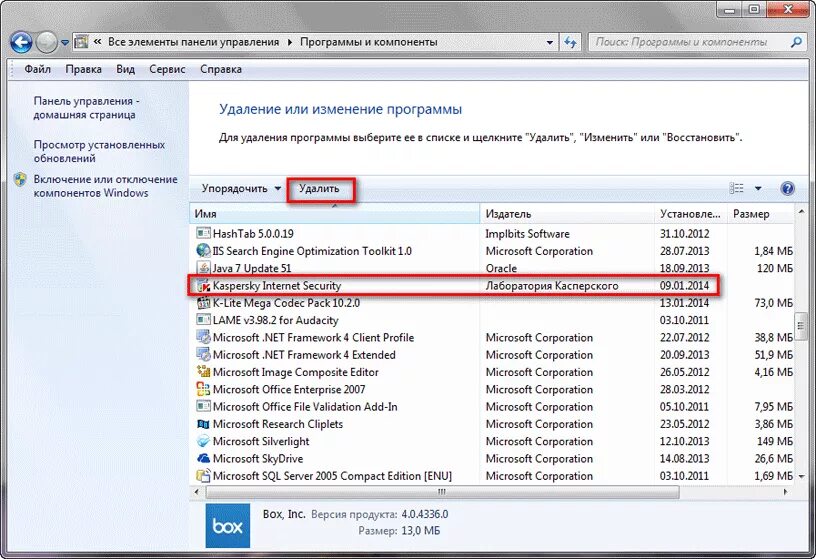Click 'Программы и компоненты' breadcrumb segment

(368, 42)
